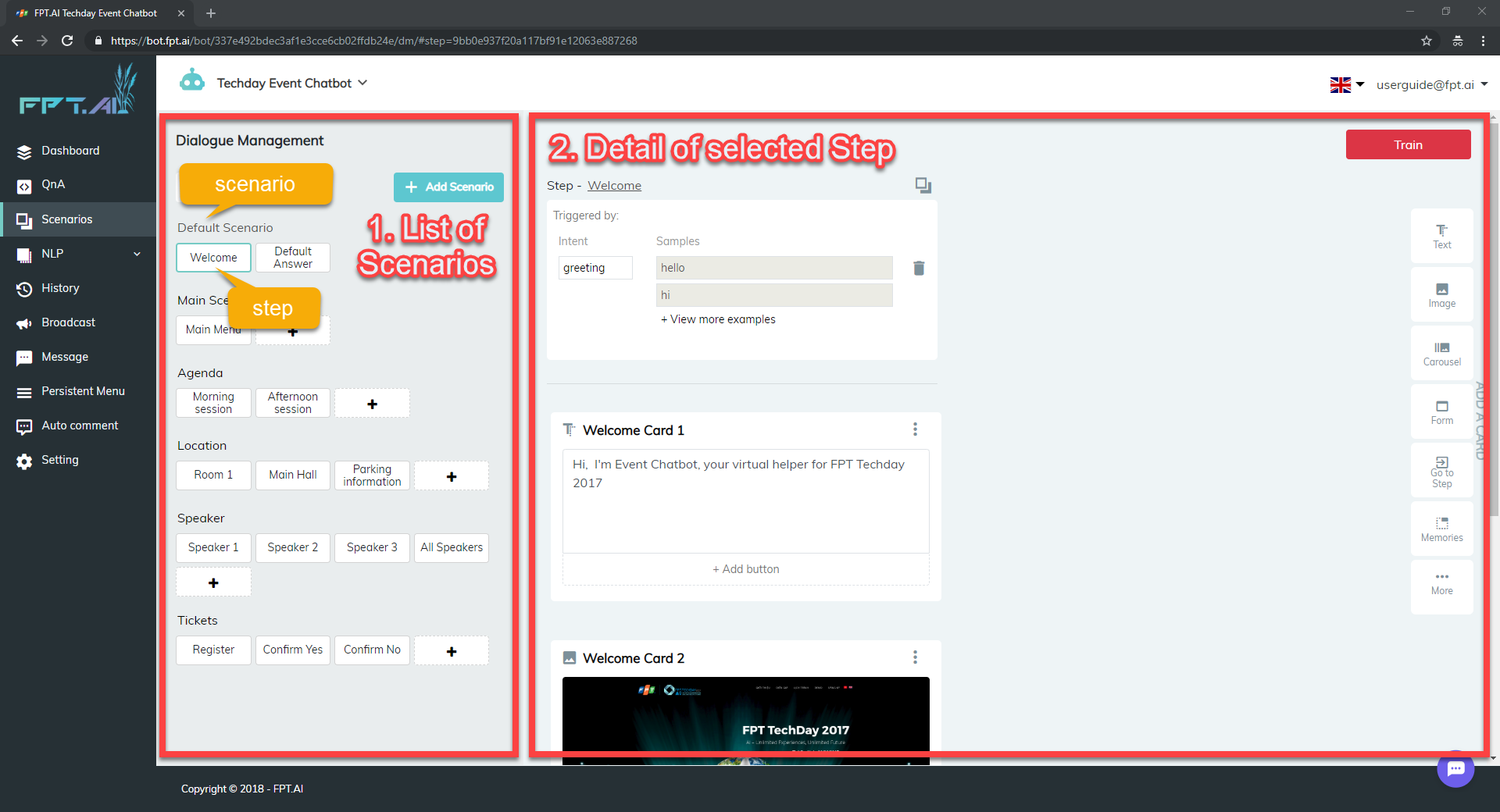The image size is (1500, 812).
Task: Click the Setting gear icon
Action: [24, 461]
